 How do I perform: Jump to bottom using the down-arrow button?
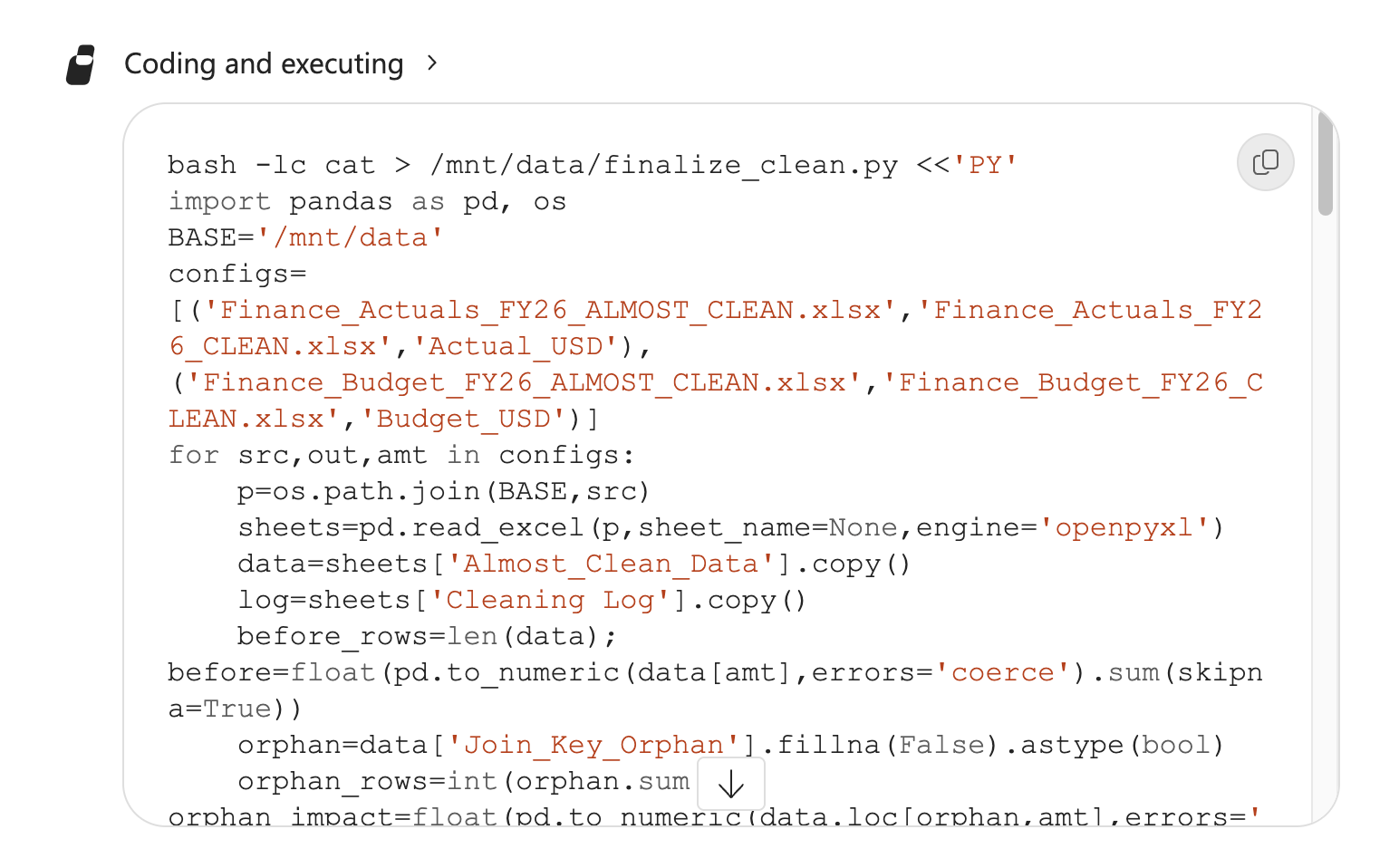point(731,784)
